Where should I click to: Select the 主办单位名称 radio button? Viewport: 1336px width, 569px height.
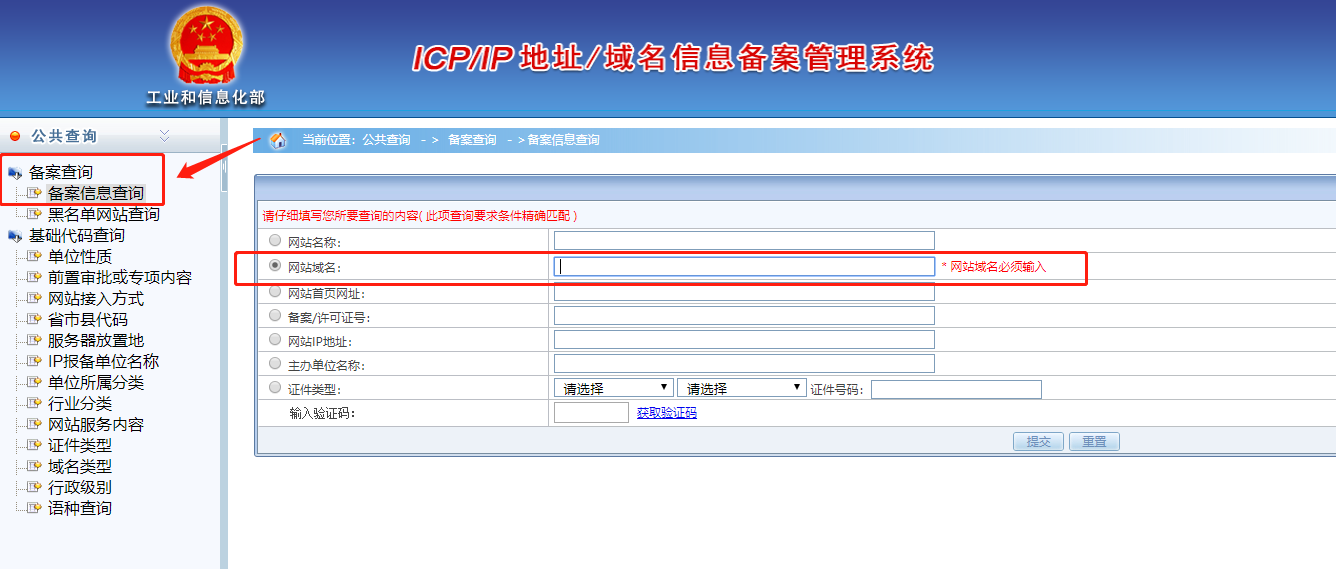pos(275,364)
